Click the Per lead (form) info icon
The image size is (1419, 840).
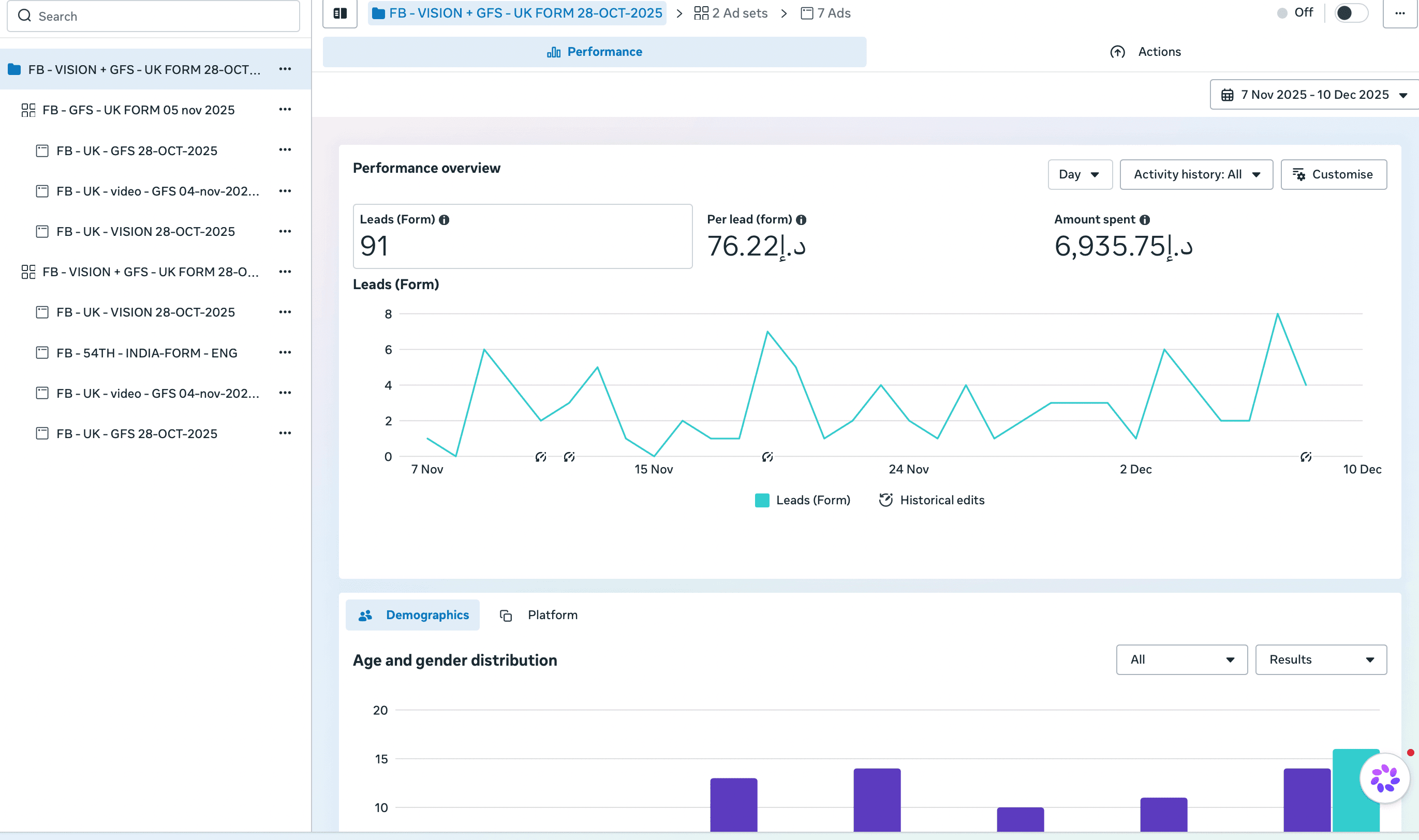(x=801, y=220)
